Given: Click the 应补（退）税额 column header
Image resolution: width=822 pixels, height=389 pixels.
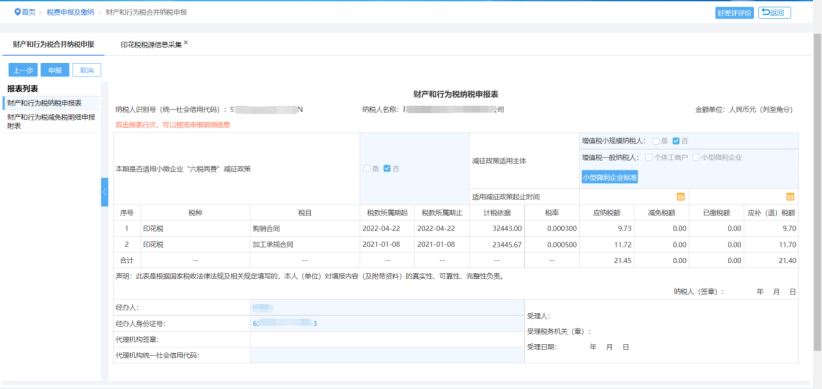Looking at the screenshot, I should [x=771, y=213].
